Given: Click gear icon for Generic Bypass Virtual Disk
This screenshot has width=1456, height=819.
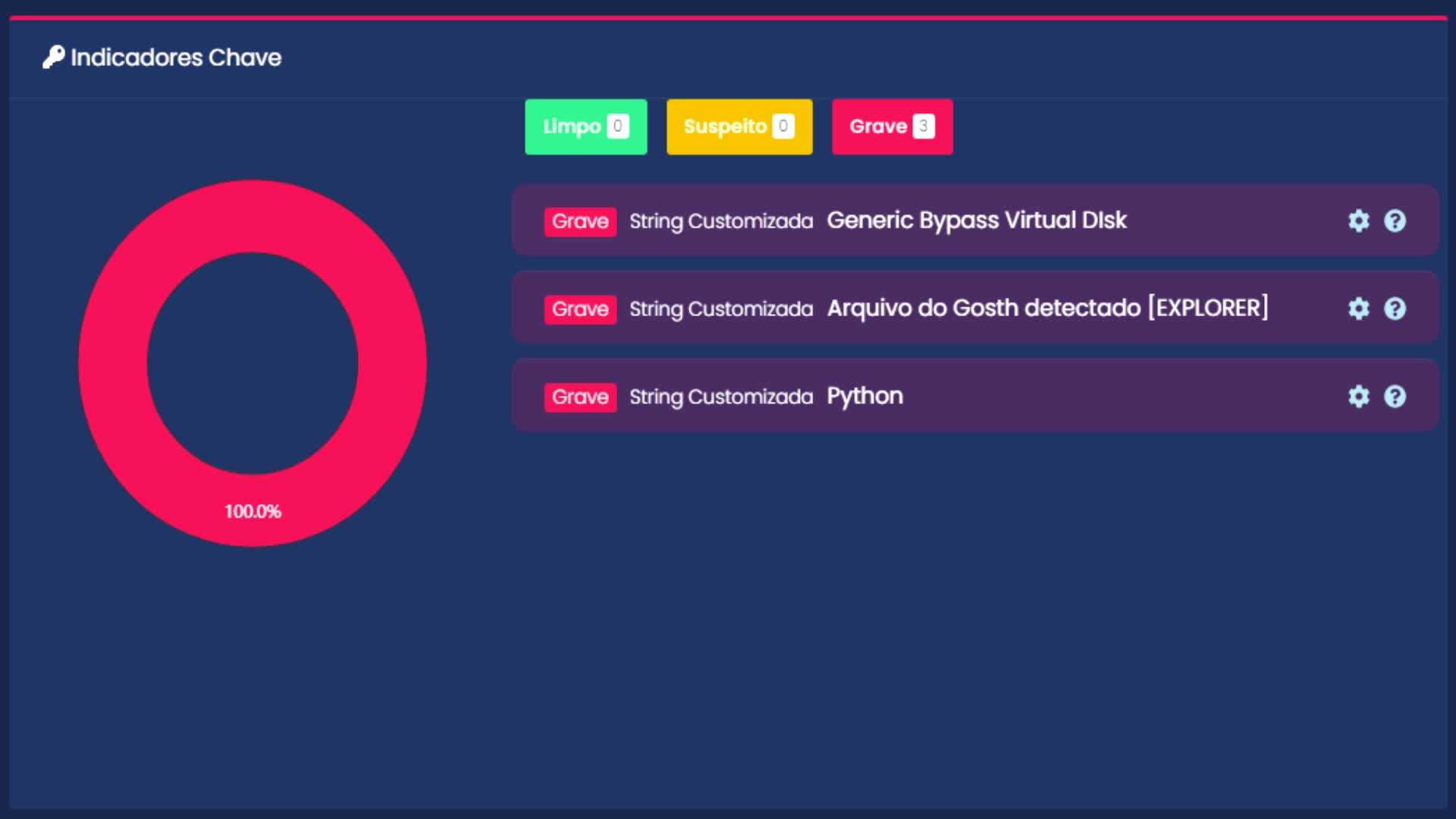Looking at the screenshot, I should point(1358,221).
